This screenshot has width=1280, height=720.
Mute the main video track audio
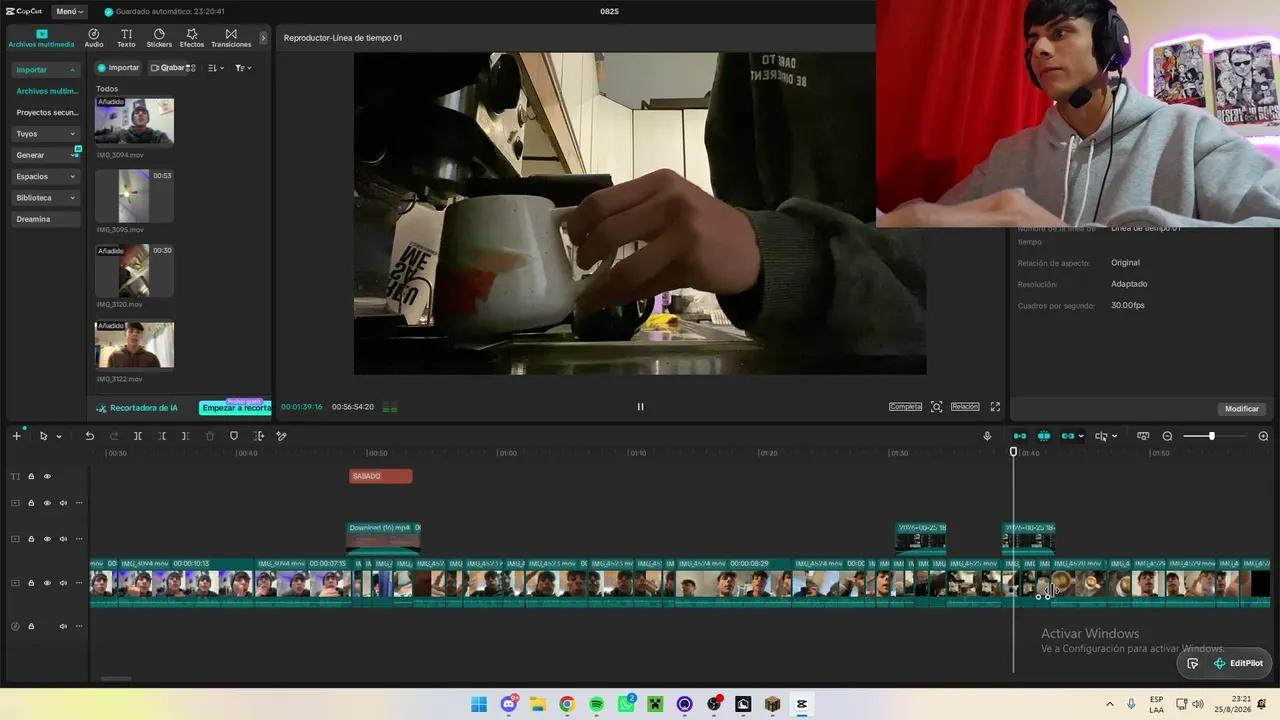[63, 583]
